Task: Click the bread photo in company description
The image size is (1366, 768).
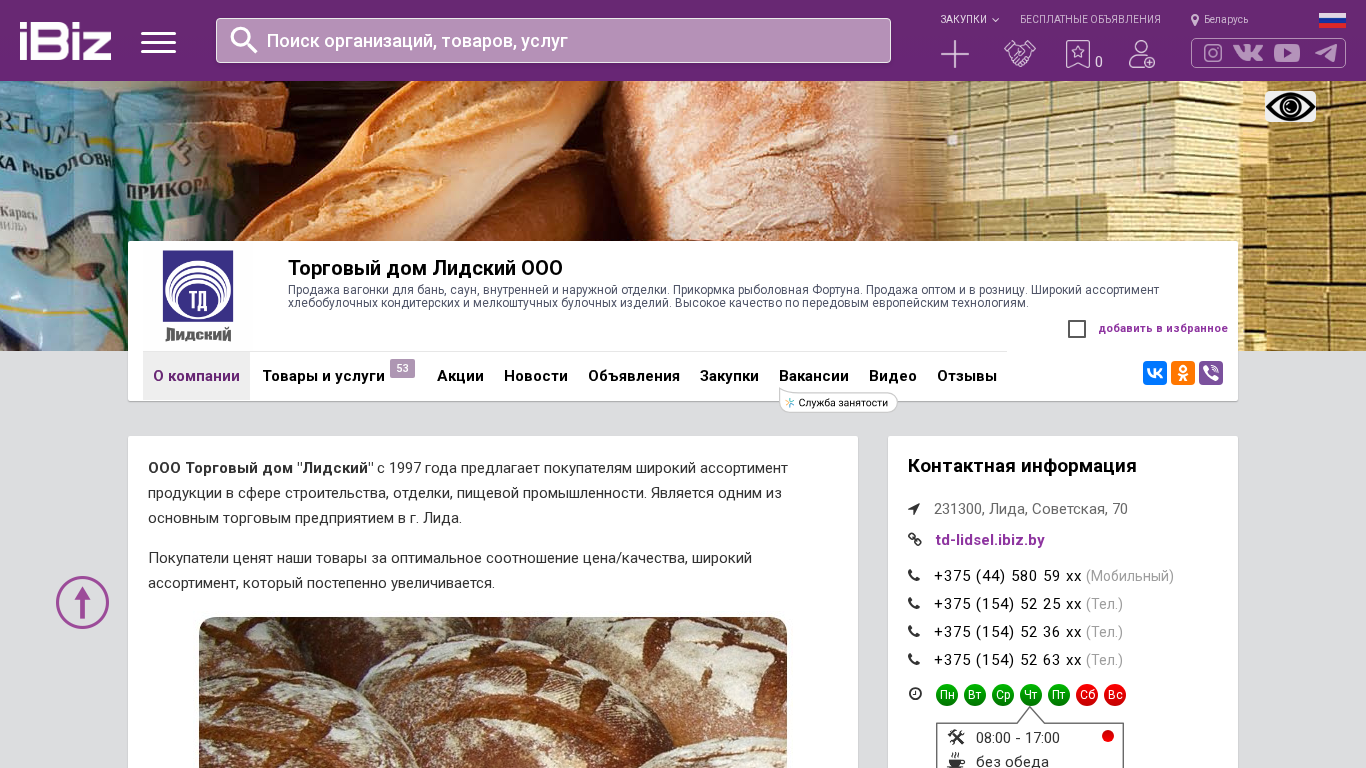Action: click(x=493, y=692)
